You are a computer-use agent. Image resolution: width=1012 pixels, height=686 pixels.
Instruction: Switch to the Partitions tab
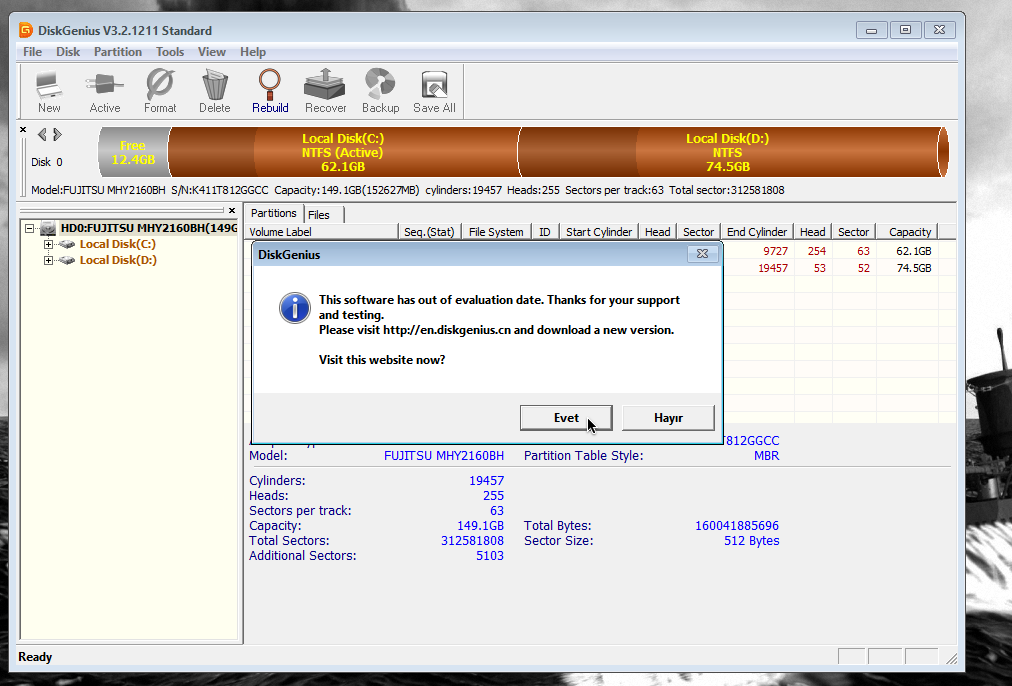(x=274, y=213)
